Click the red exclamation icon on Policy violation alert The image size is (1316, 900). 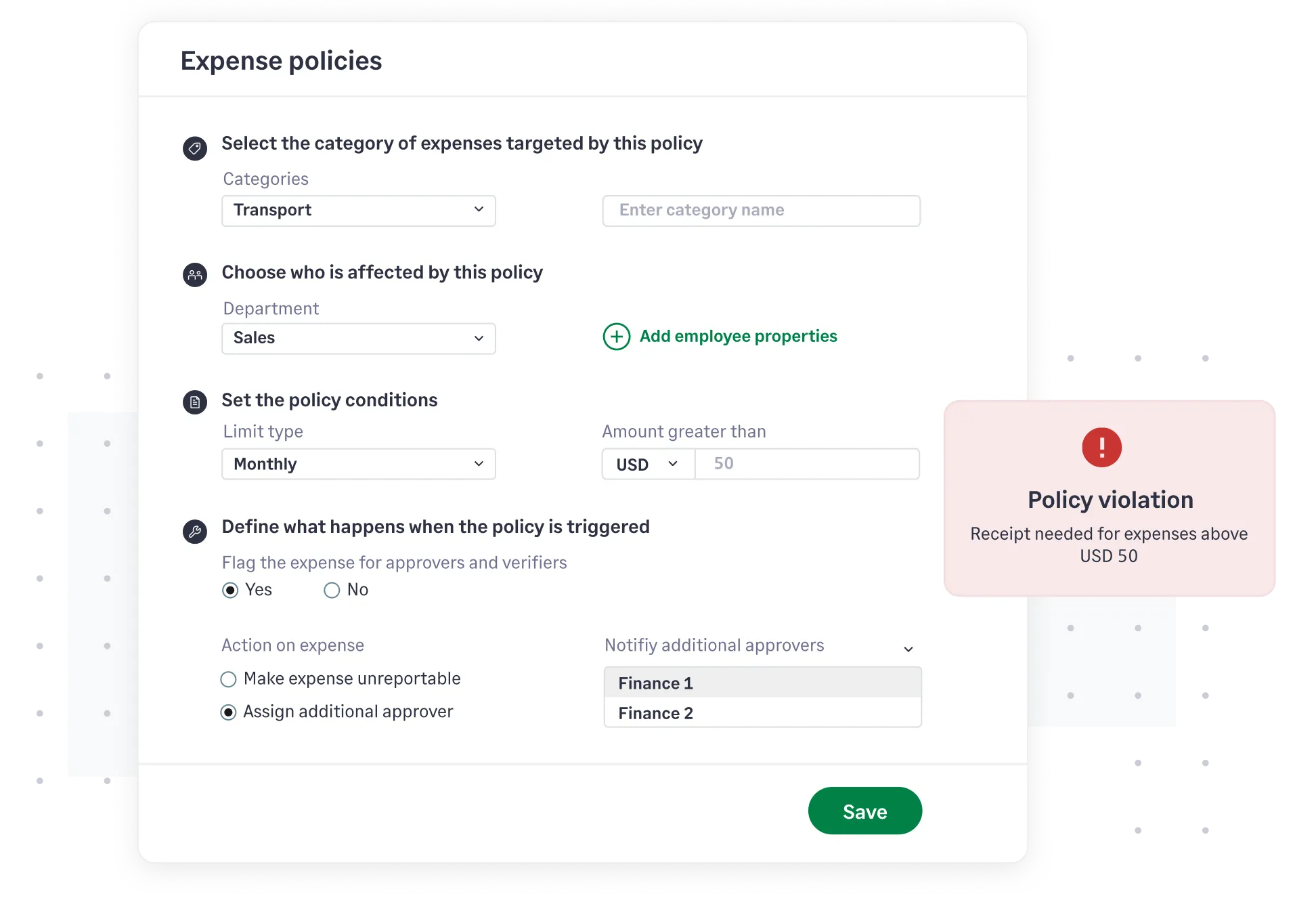(x=1101, y=447)
